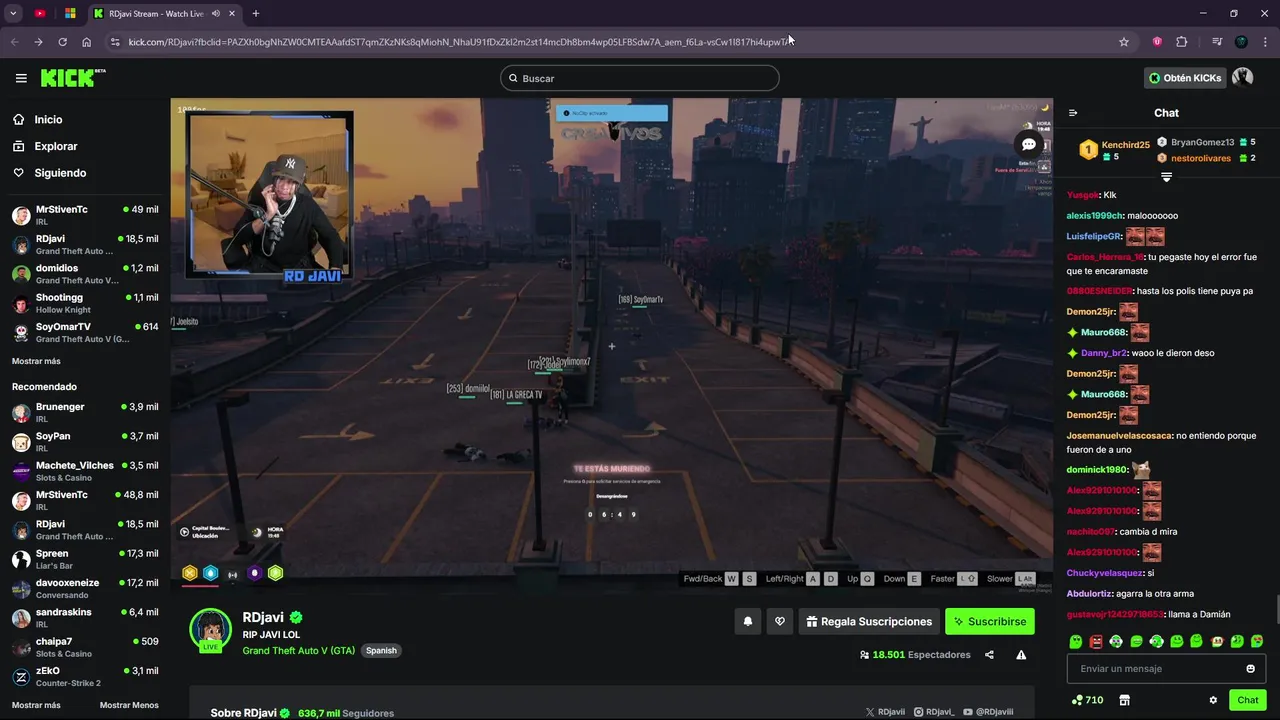
Task: Open recommended channel Brunenger
Action: coord(85,412)
